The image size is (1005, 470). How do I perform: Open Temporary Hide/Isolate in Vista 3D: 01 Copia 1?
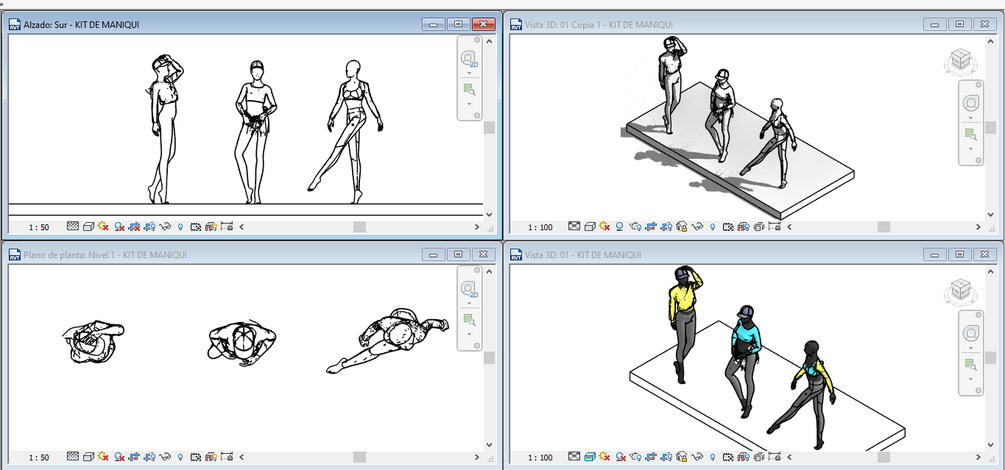(697, 226)
